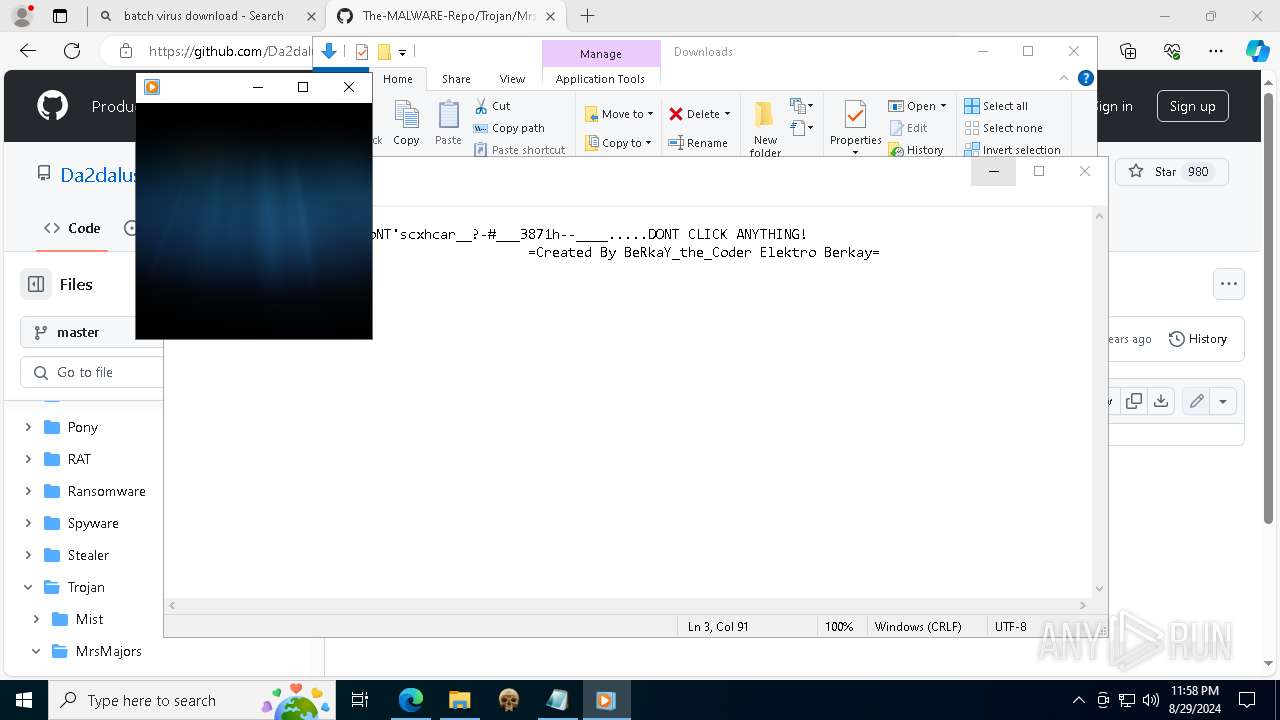The image size is (1280, 720).
Task: Expand the Pony folder in tree
Action: pos(28,427)
